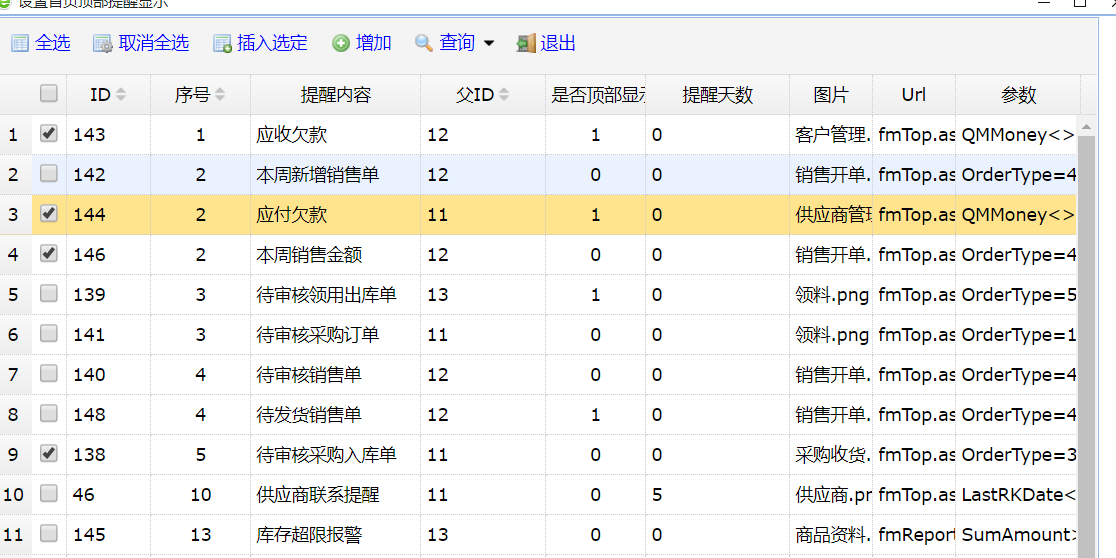Click the 全选 (select all) icon

[x=20, y=43]
